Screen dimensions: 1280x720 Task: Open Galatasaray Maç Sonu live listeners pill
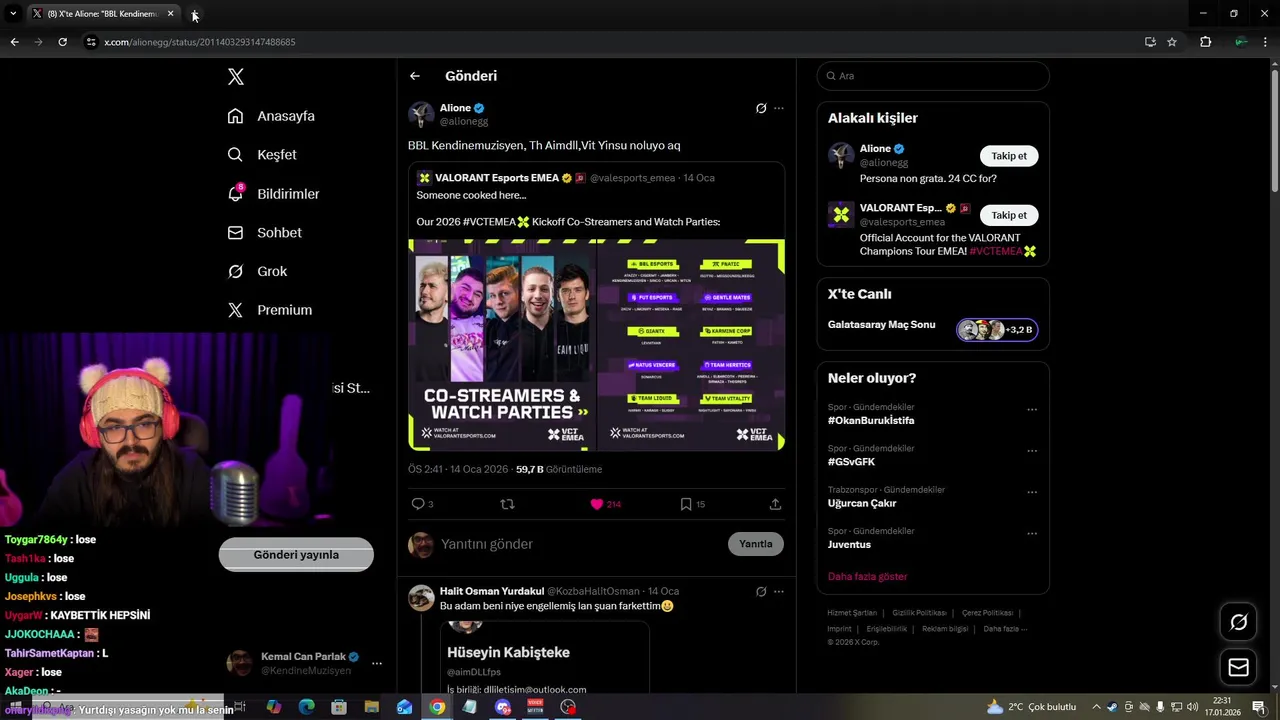click(x=997, y=329)
